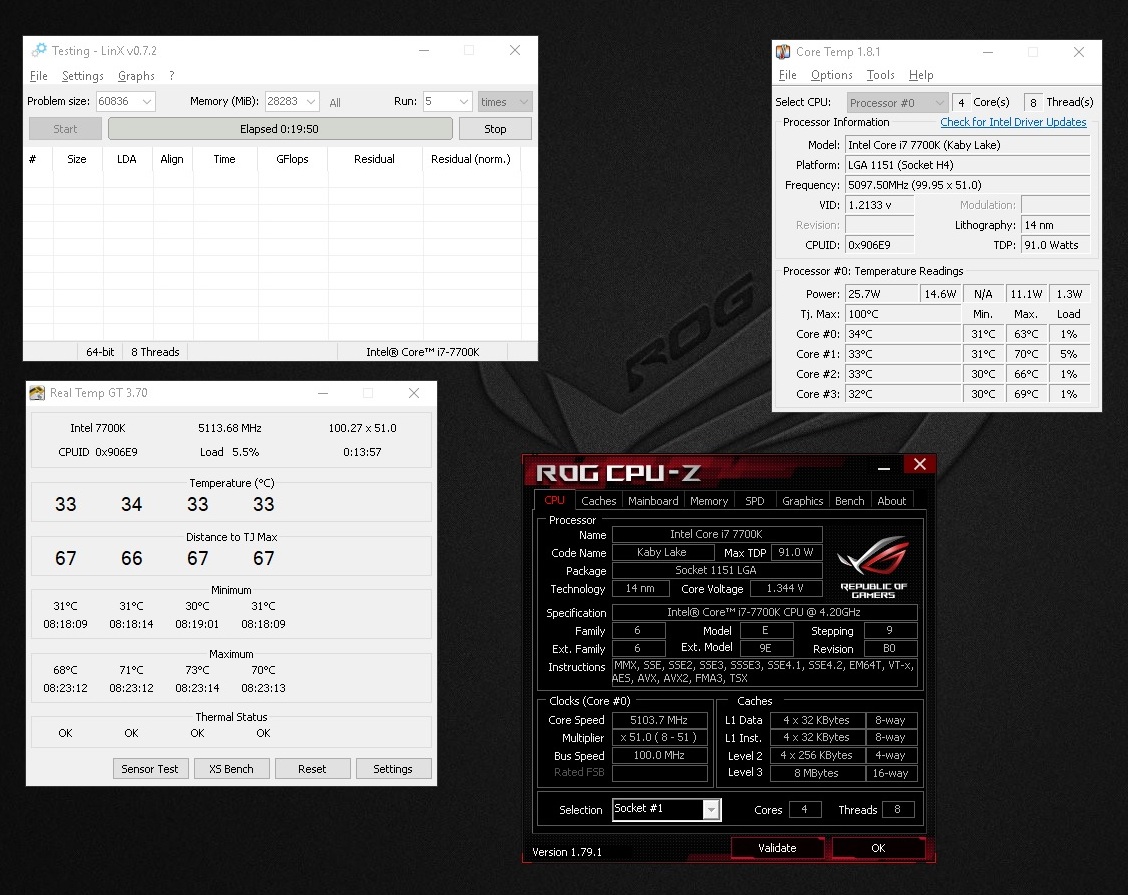Click the GFlops column header in LinX

tap(292, 159)
